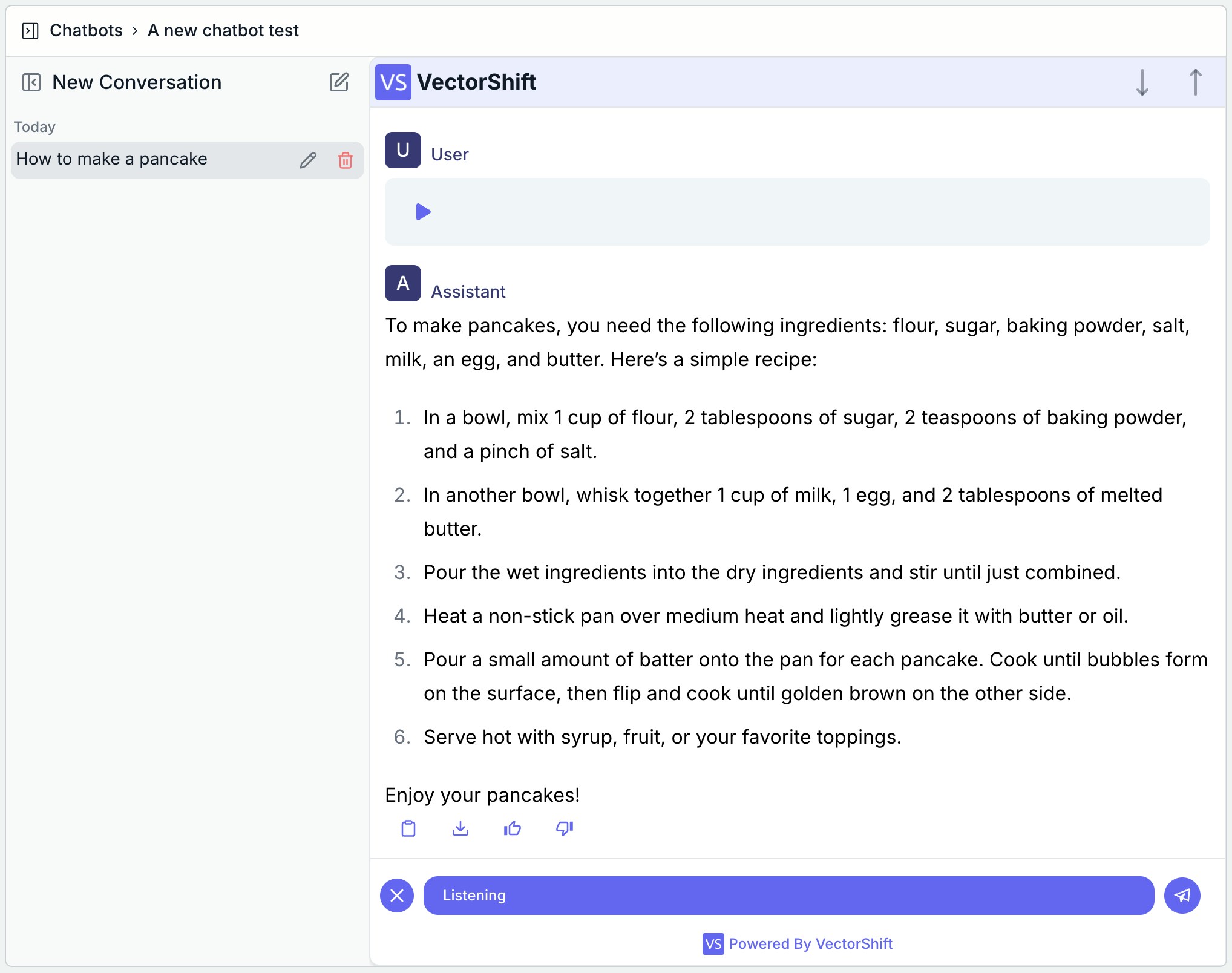Copy the assistant's pancake recipe
The width and height of the screenshot is (1232, 973).
[x=408, y=828]
